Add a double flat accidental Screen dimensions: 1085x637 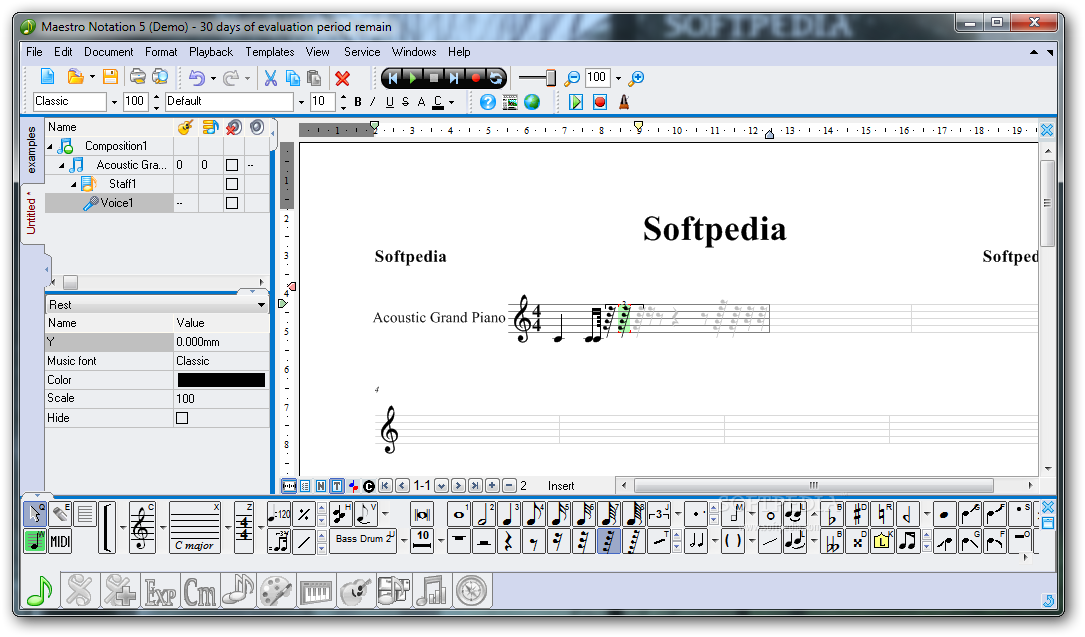click(x=832, y=541)
